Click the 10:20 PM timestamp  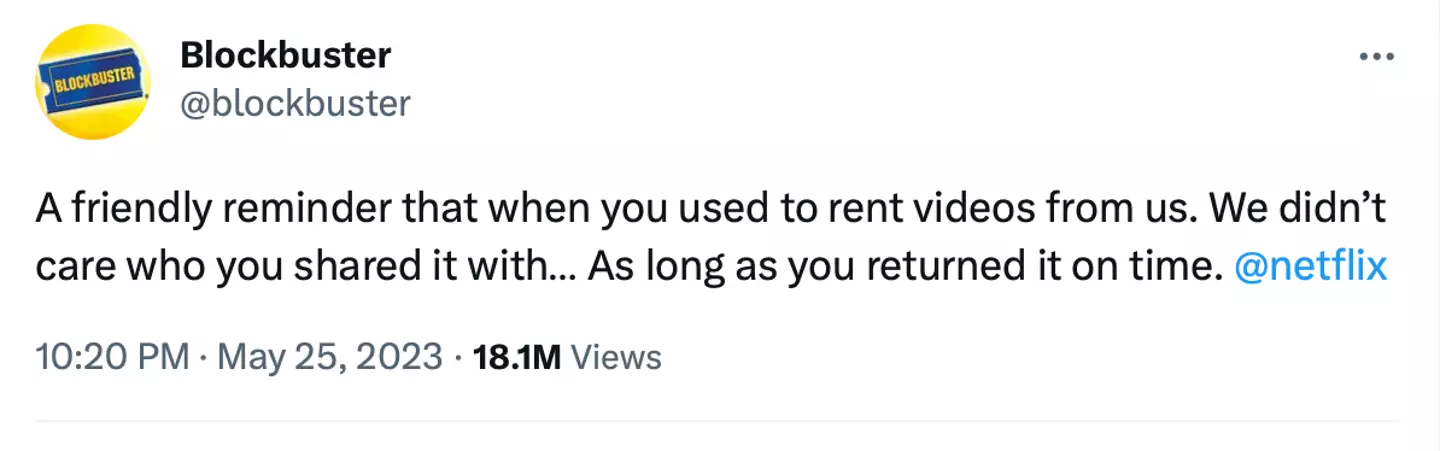coord(111,357)
